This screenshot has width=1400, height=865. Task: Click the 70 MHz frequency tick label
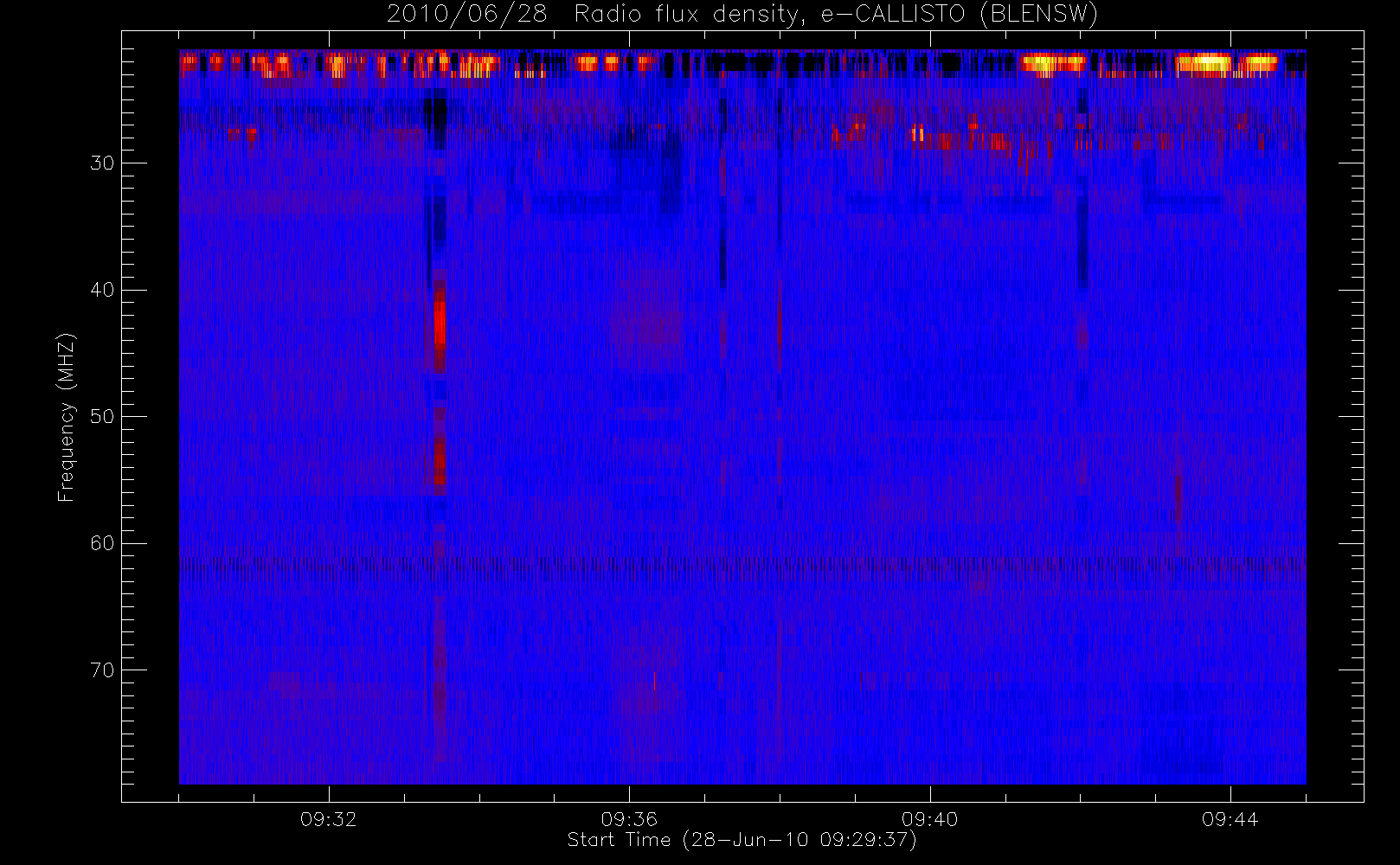102,670
